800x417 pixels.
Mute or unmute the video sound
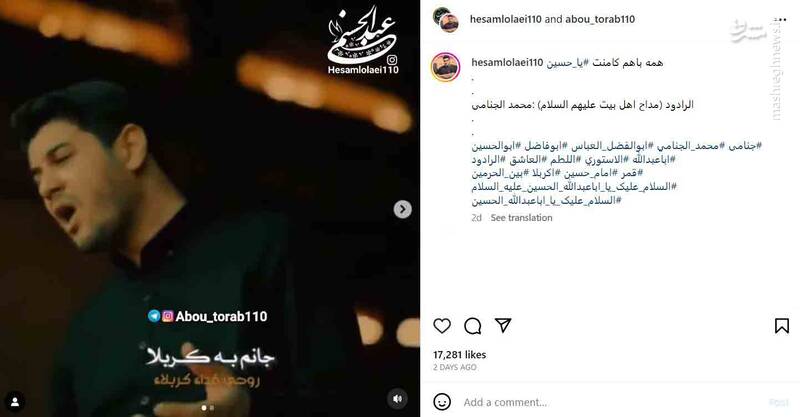pyautogui.click(x=397, y=399)
